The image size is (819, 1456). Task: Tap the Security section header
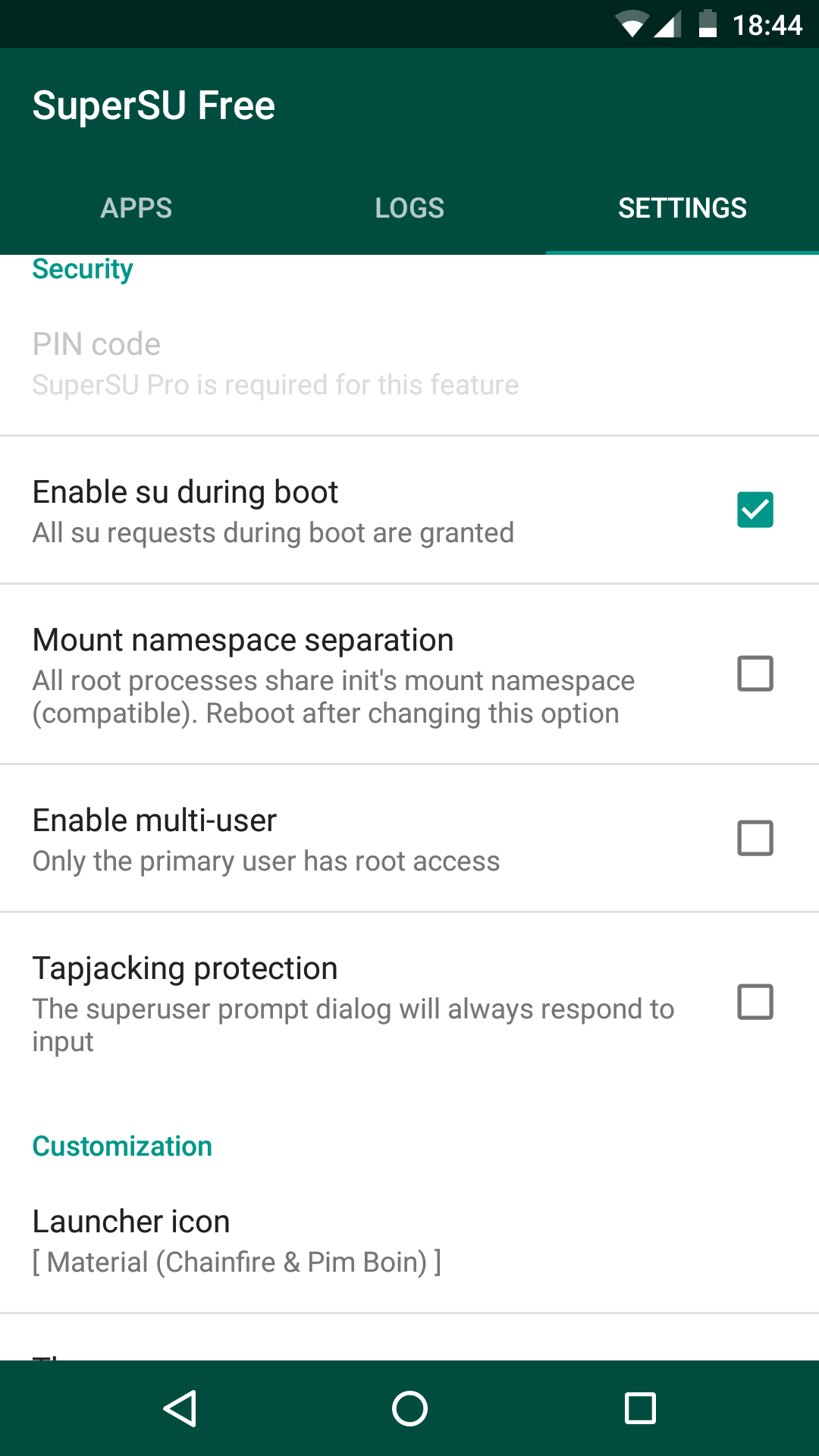pyautogui.click(x=83, y=270)
